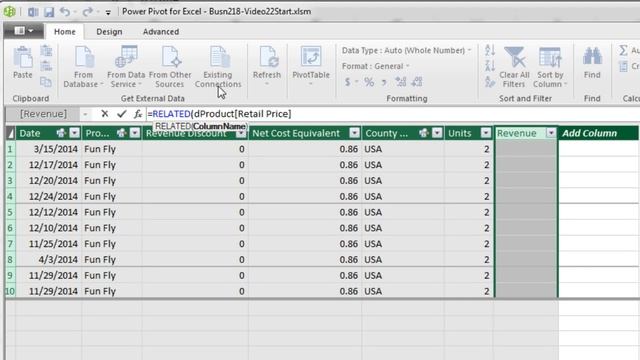Open the File menu button dropdown
This screenshot has height=360, width=640.
coord(24,31)
